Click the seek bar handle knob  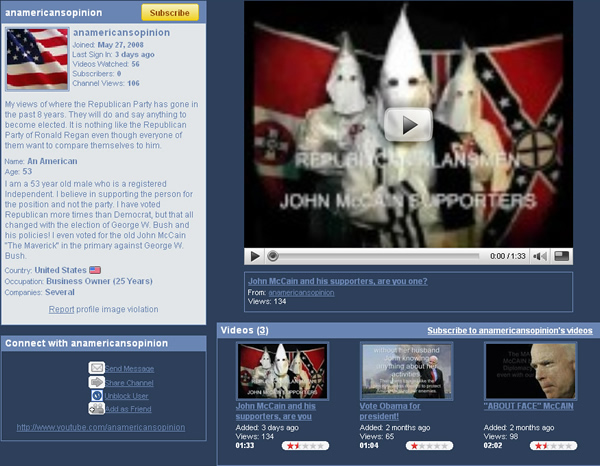click(272, 256)
